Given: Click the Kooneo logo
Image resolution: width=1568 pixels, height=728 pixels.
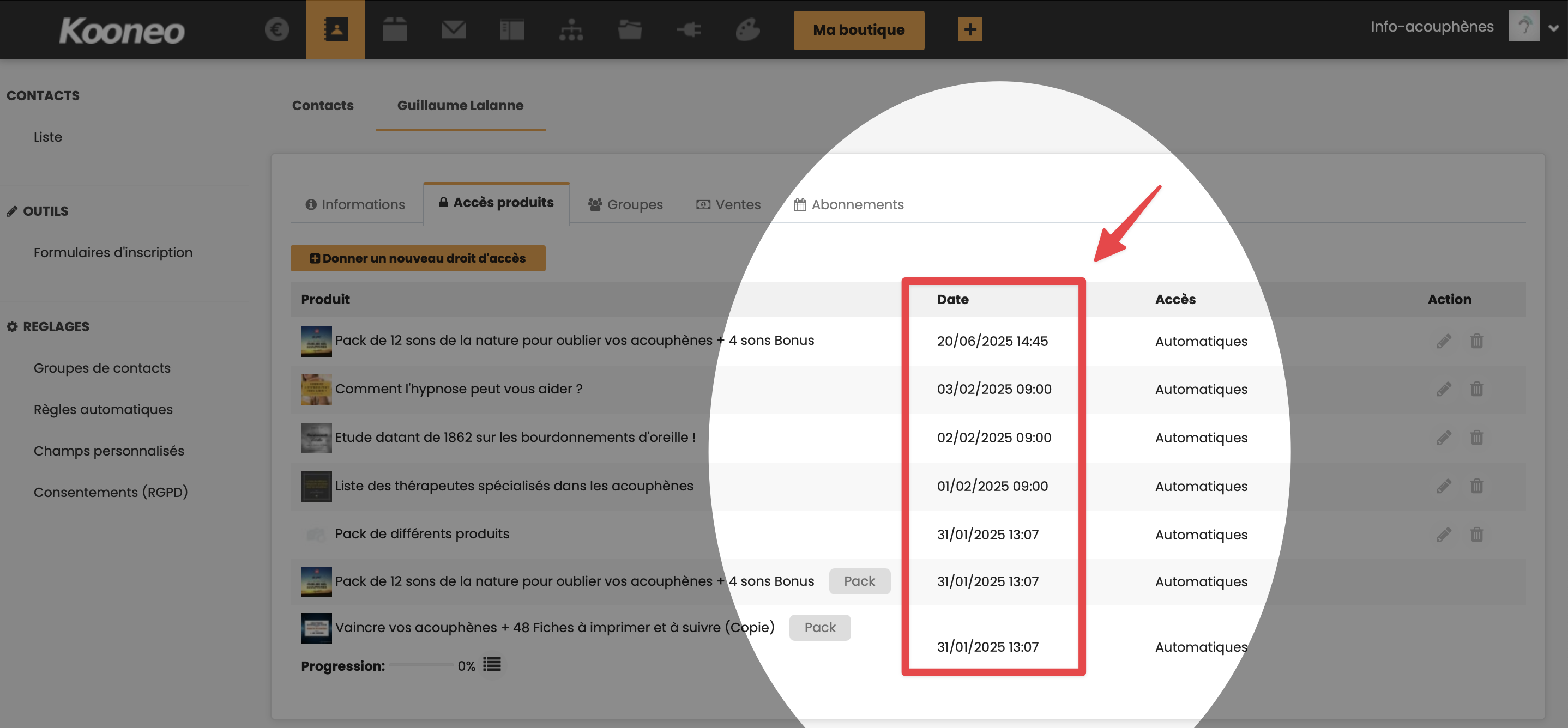Looking at the screenshot, I should click(x=122, y=31).
